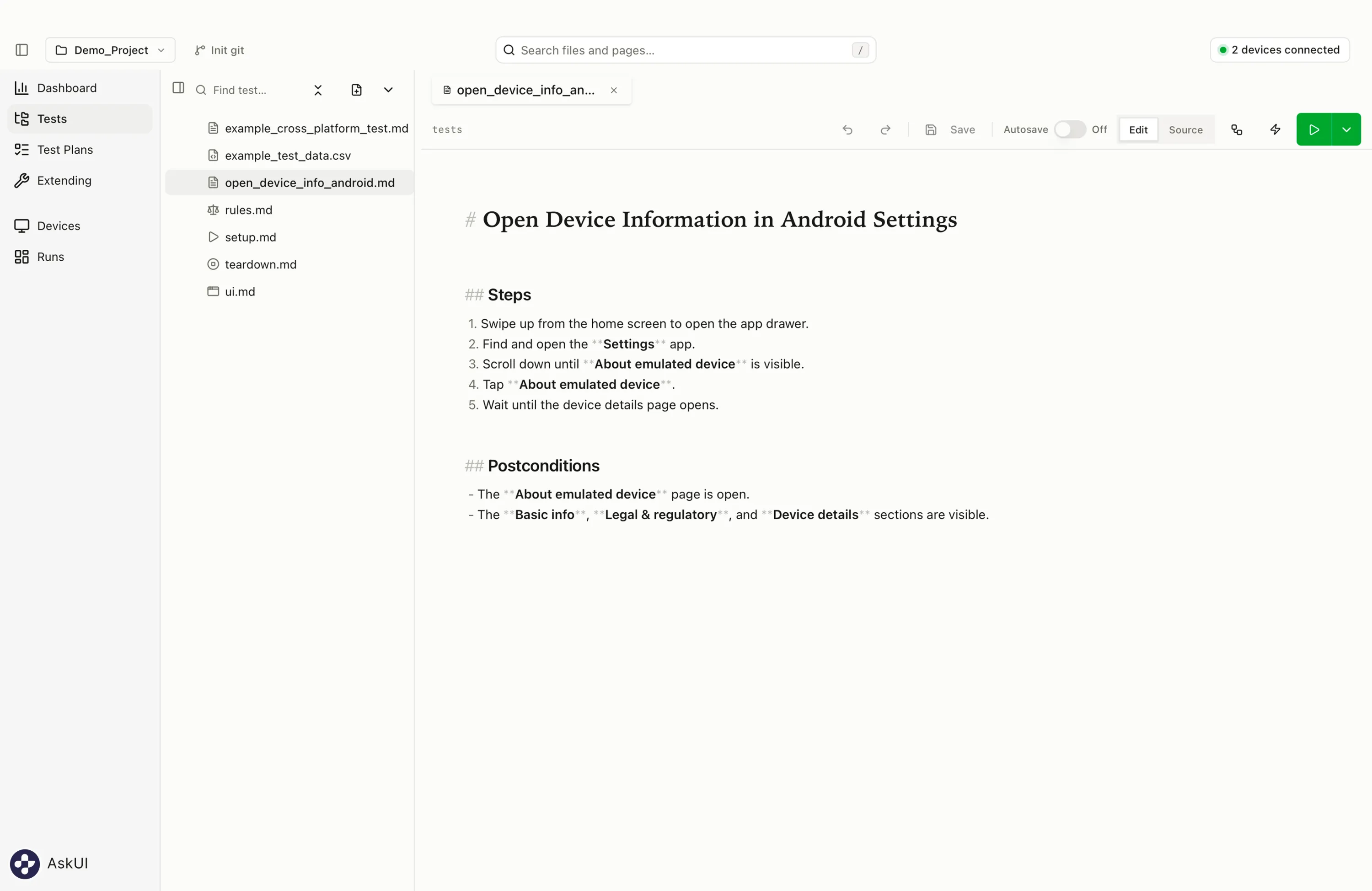
Task: Close the open_device_info_an... tab
Action: click(613, 91)
